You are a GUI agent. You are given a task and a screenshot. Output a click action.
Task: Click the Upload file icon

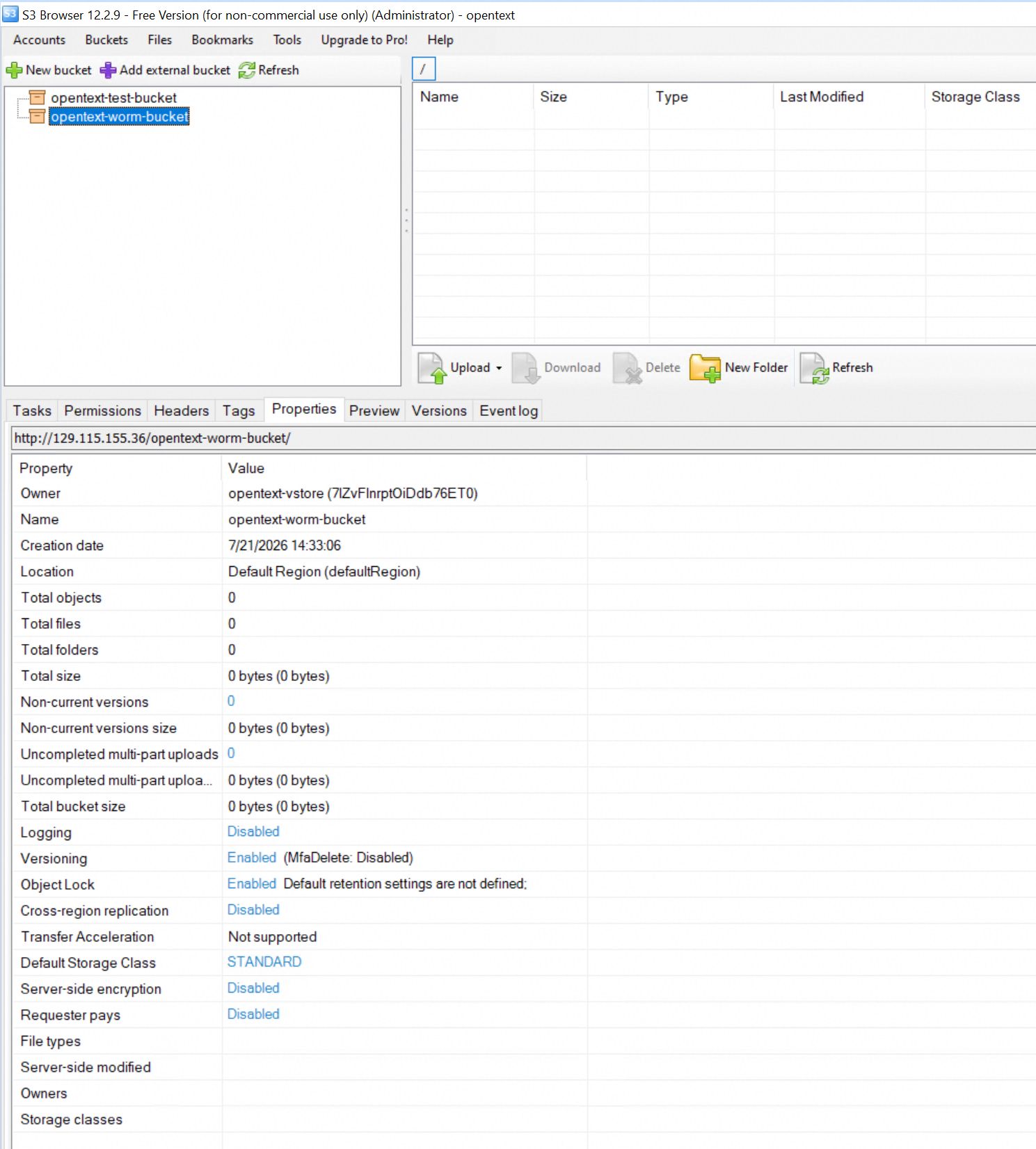click(x=432, y=368)
